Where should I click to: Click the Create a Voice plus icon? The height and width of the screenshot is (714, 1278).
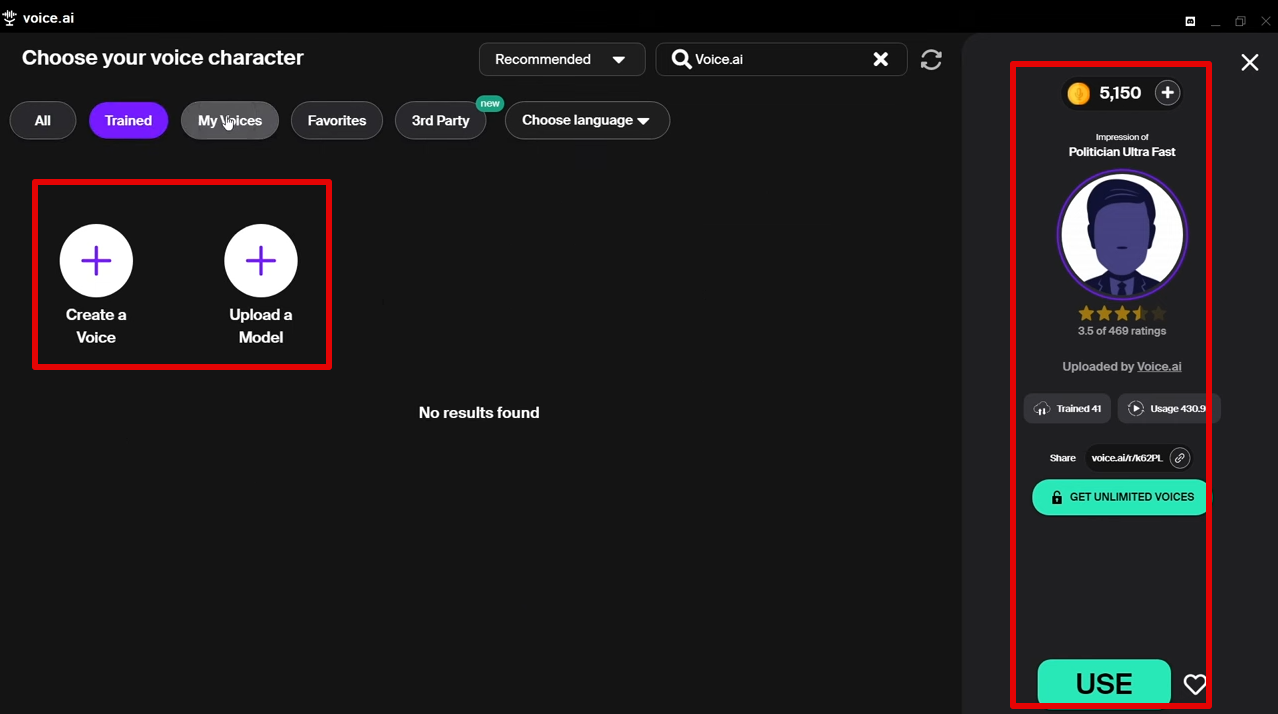click(96, 260)
